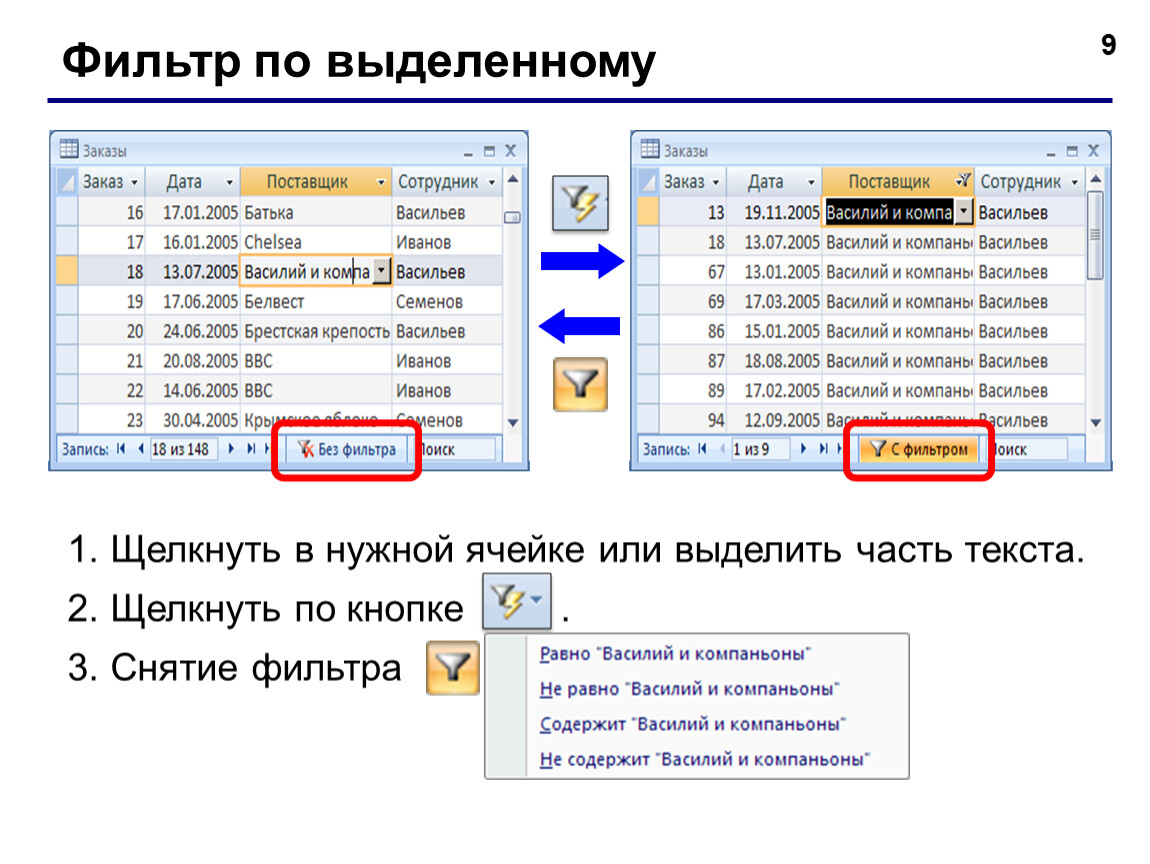The image size is (1150, 864).
Task: Open the Сотрудник column dropdown in left table
Action: click(x=492, y=183)
